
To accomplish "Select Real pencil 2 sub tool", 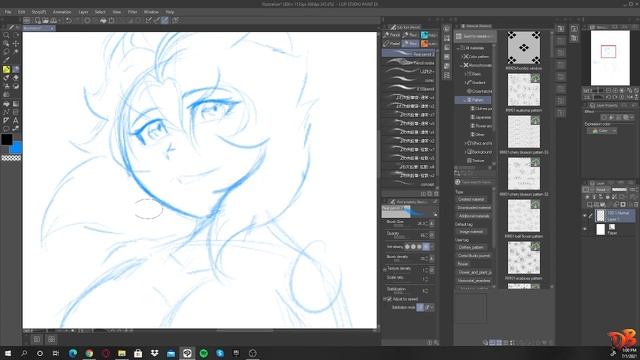I will pyautogui.click(x=409, y=54).
